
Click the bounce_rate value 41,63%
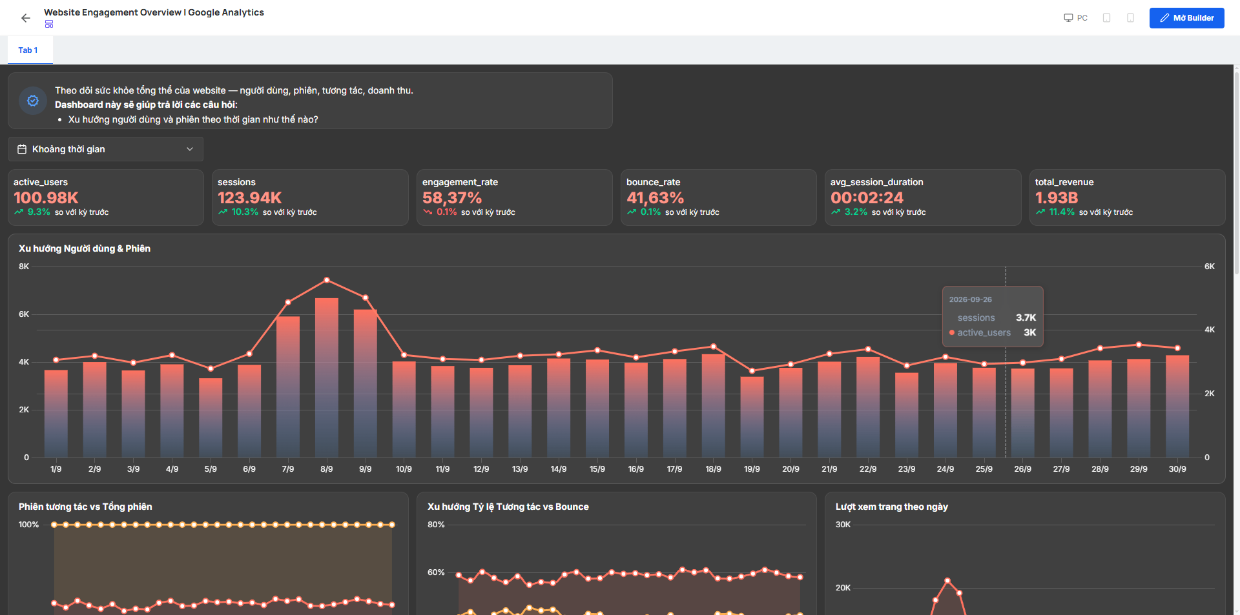click(655, 198)
